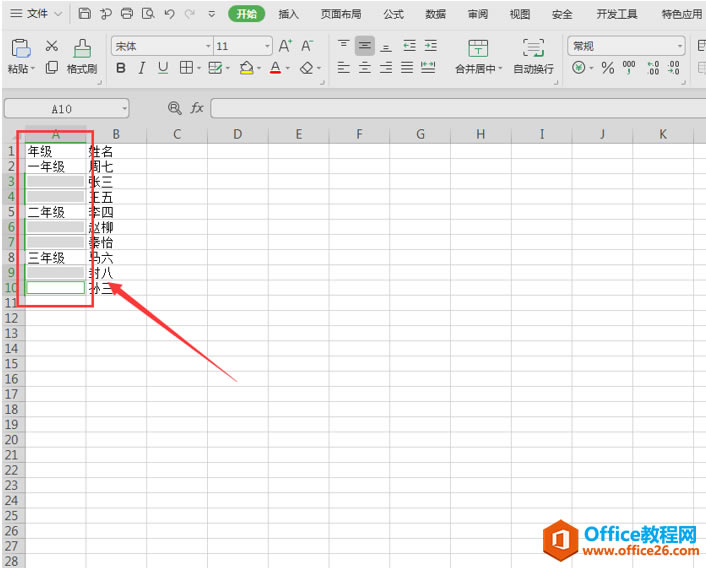Viewport: 706px width, 568px height.
Task: Select cell A5 containing 二年级
Action: pos(55,212)
